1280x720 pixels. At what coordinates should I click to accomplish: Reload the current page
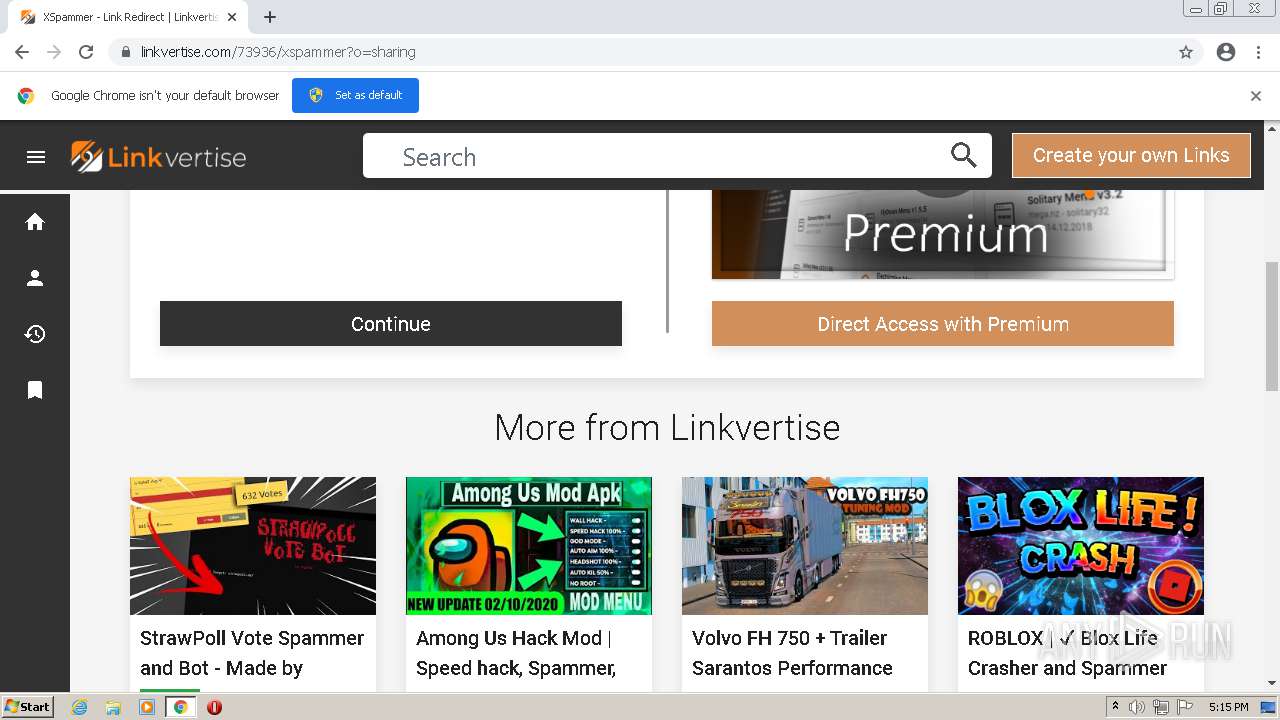(x=86, y=52)
